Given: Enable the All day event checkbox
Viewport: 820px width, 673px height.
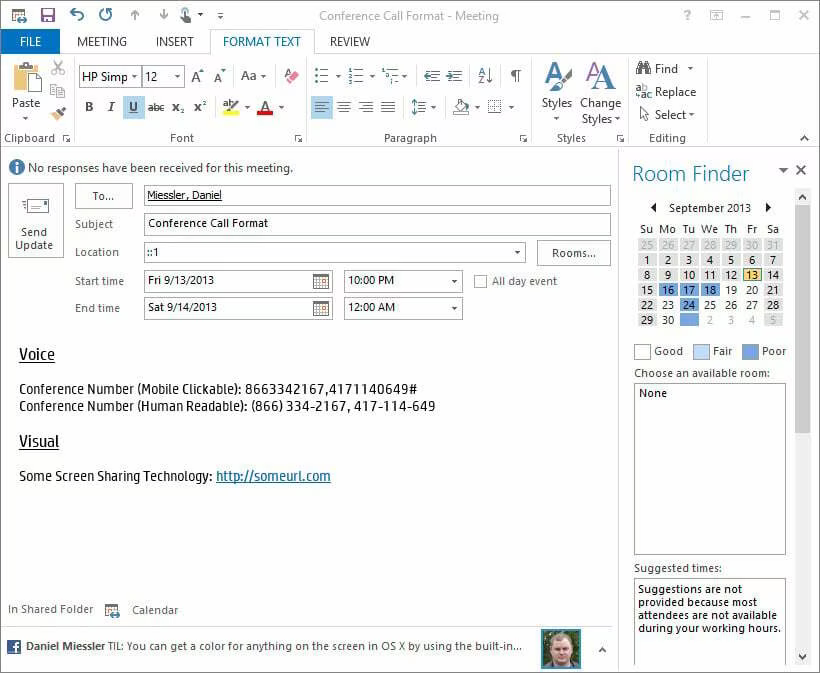Looking at the screenshot, I should tap(480, 281).
